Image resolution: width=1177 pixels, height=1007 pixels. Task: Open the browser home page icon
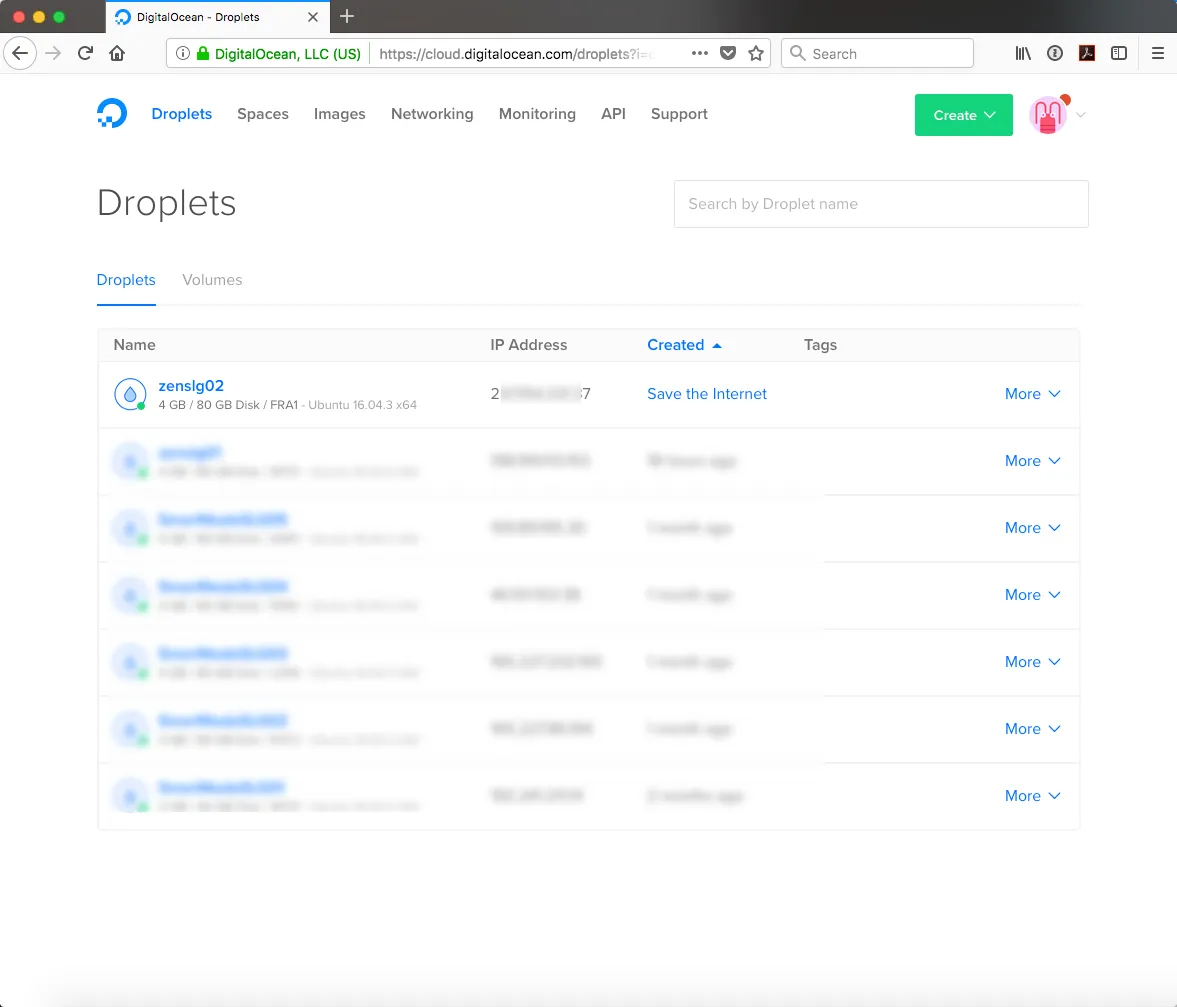(x=117, y=53)
